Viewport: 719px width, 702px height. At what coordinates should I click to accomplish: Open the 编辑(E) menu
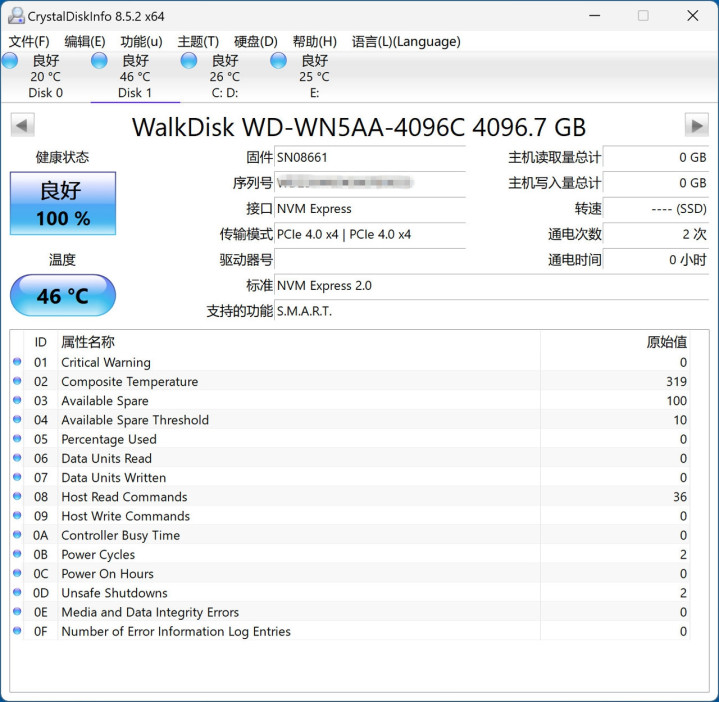click(x=85, y=42)
